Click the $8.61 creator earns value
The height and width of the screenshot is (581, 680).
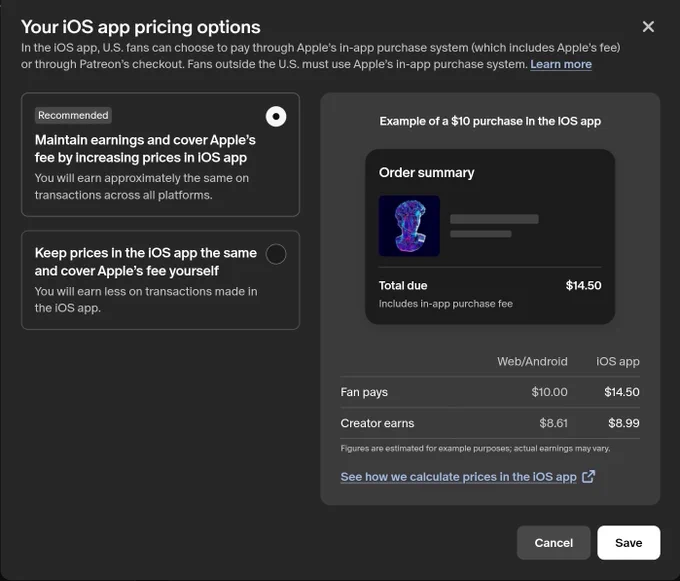[x=553, y=423]
